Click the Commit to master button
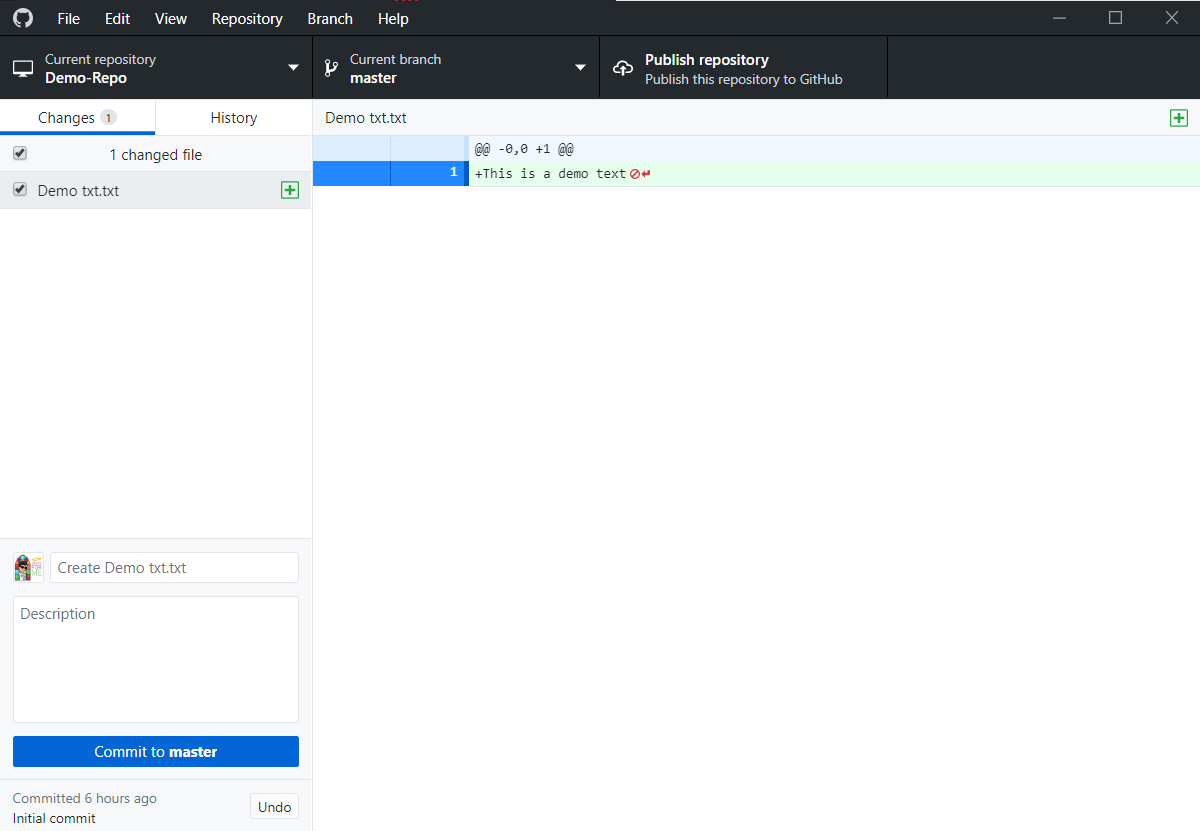 pos(155,751)
